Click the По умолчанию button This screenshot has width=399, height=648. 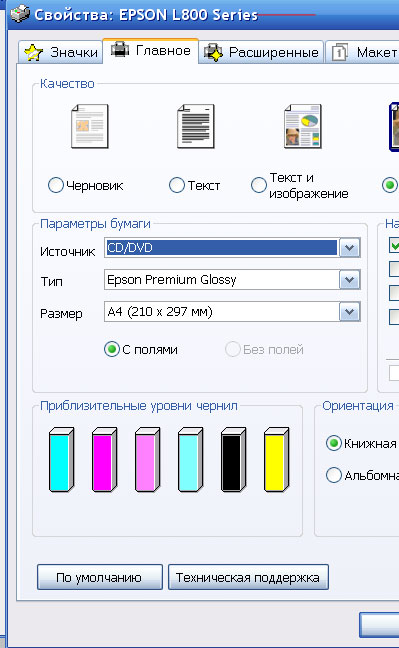[x=100, y=577]
